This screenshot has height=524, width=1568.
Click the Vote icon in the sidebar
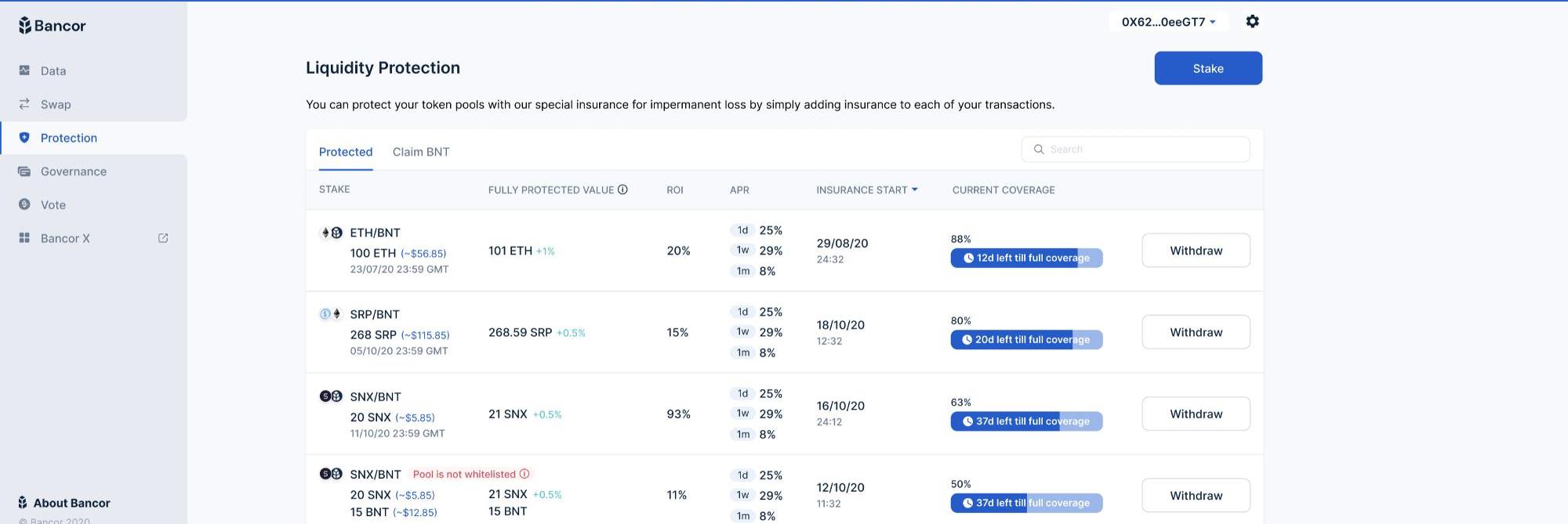(24, 204)
